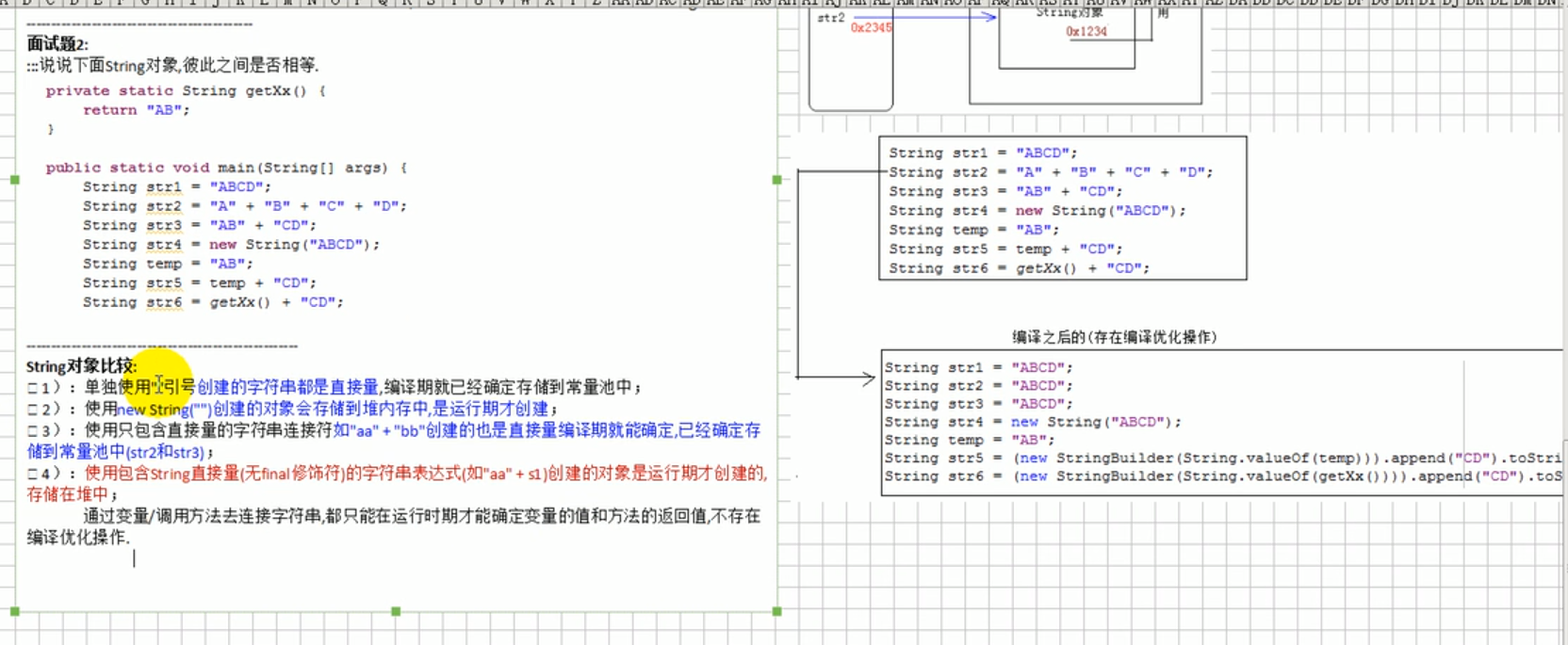This screenshot has height=645, width=1568.
Task: Click the 'String对象比较:' heading
Action: click(x=81, y=366)
